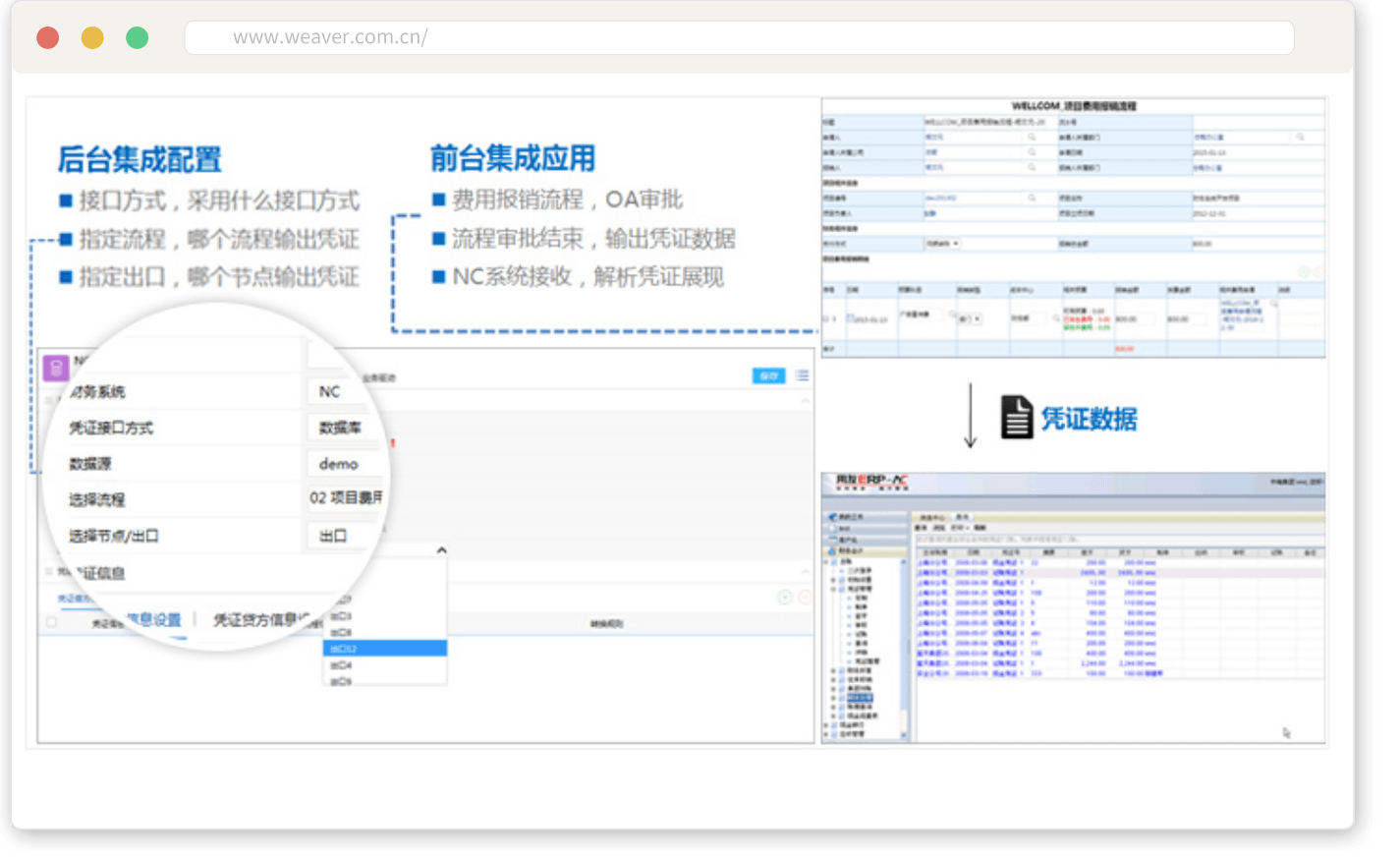Click the green macOS-style window button
Image resolution: width=1400 pixels, height=860 pixels.
(x=138, y=38)
